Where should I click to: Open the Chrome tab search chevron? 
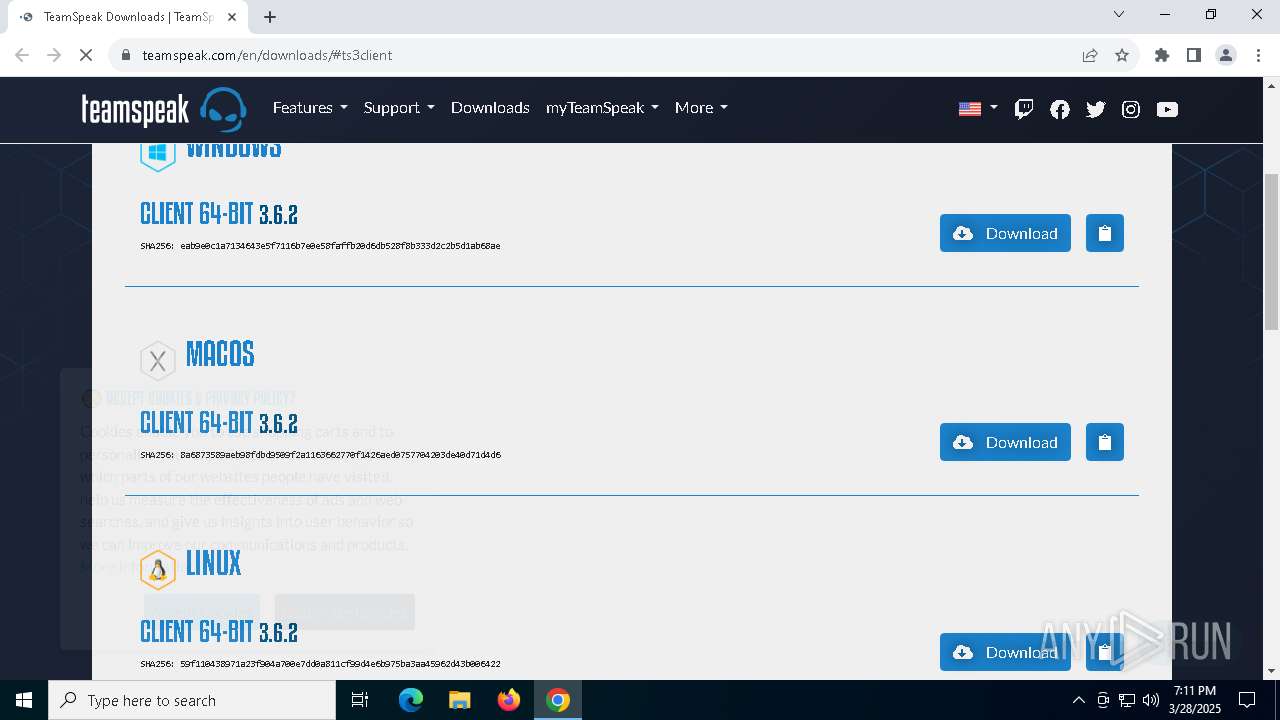point(1119,14)
